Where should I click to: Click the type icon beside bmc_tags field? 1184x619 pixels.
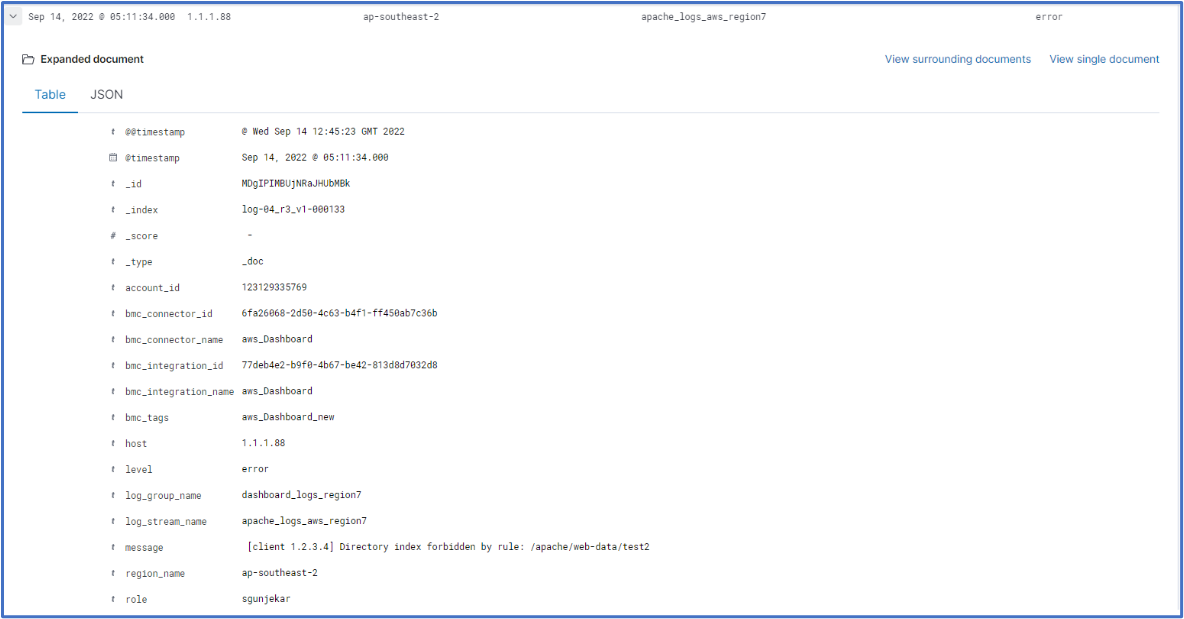click(113, 417)
